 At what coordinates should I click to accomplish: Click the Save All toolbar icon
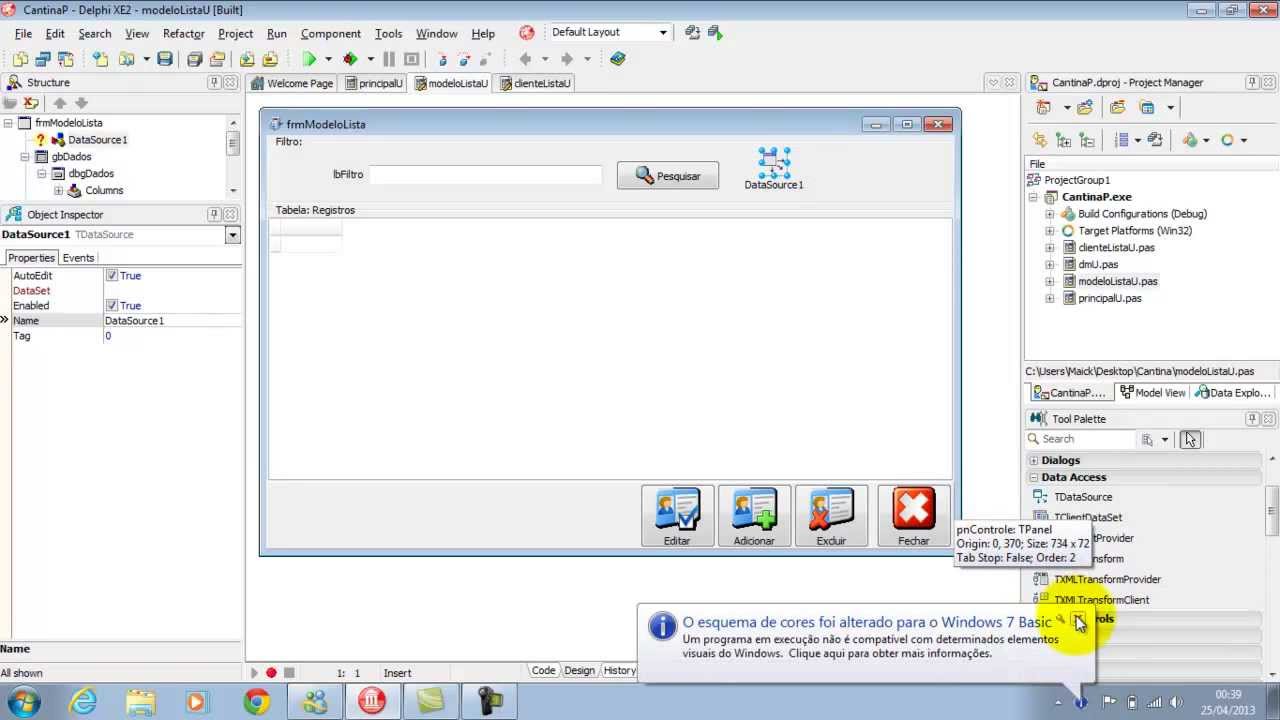click(195, 59)
